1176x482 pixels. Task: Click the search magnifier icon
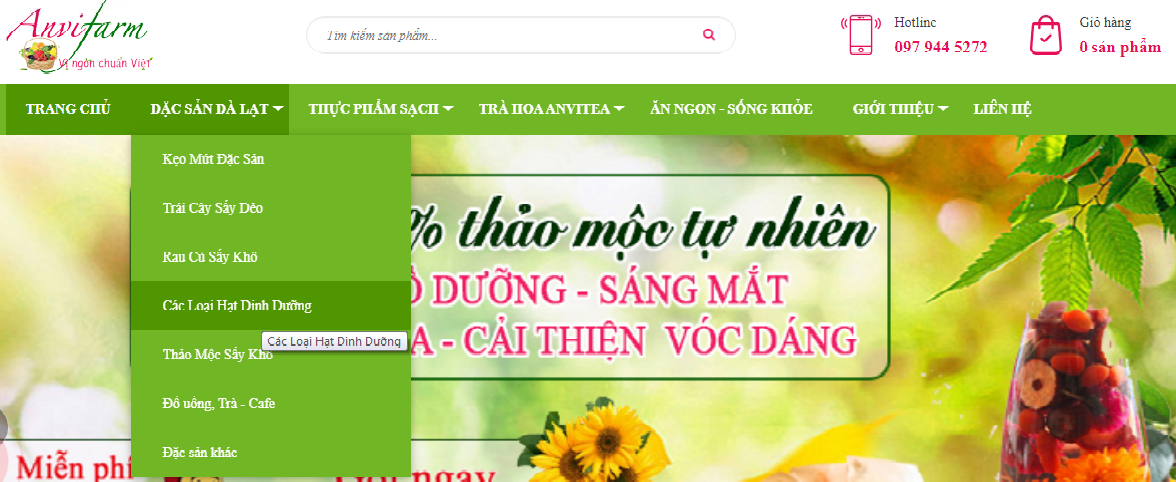[709, 34]
